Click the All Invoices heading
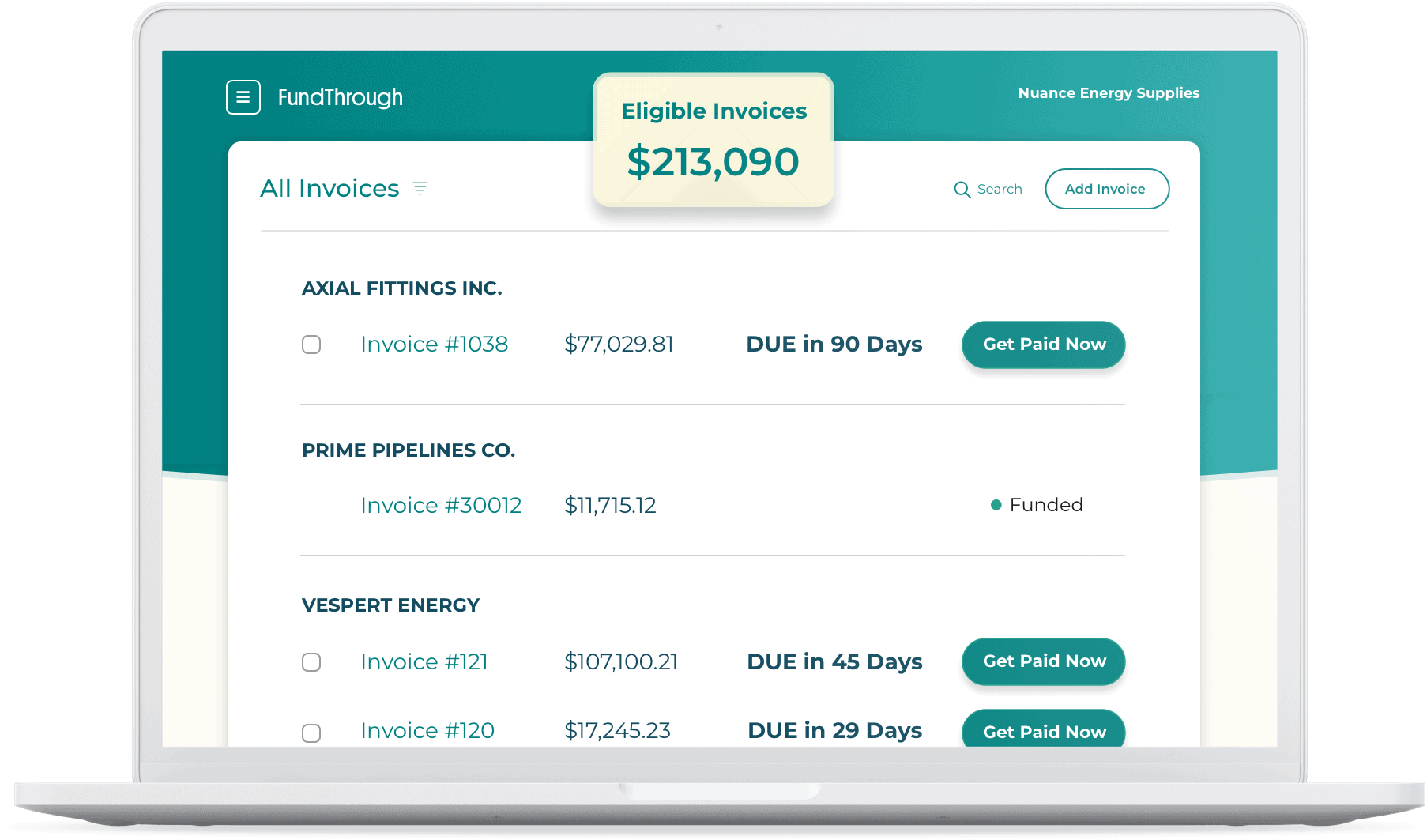This screenshot has height=840, width=1427. click(x=329, y=188)
